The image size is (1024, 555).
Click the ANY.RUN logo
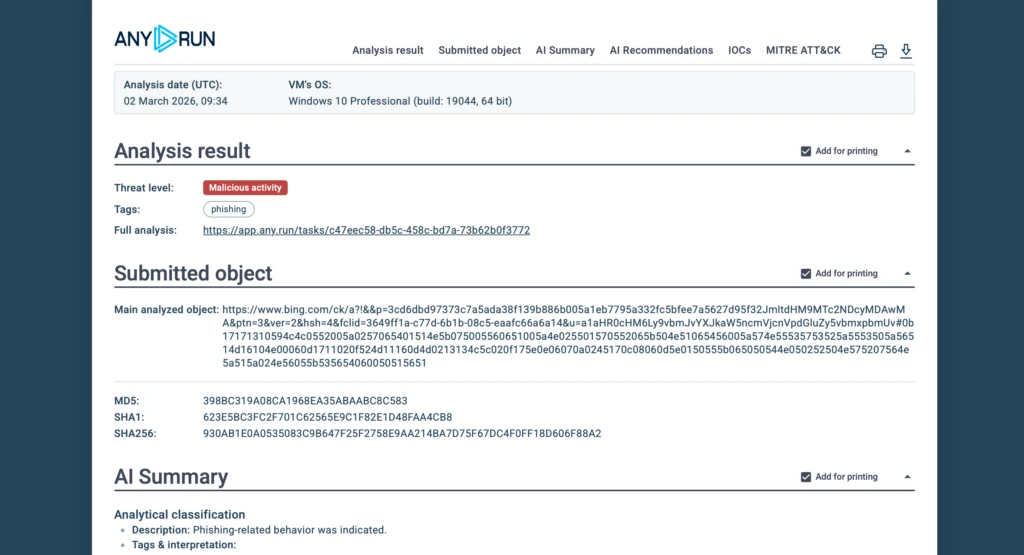coord(165,39)
